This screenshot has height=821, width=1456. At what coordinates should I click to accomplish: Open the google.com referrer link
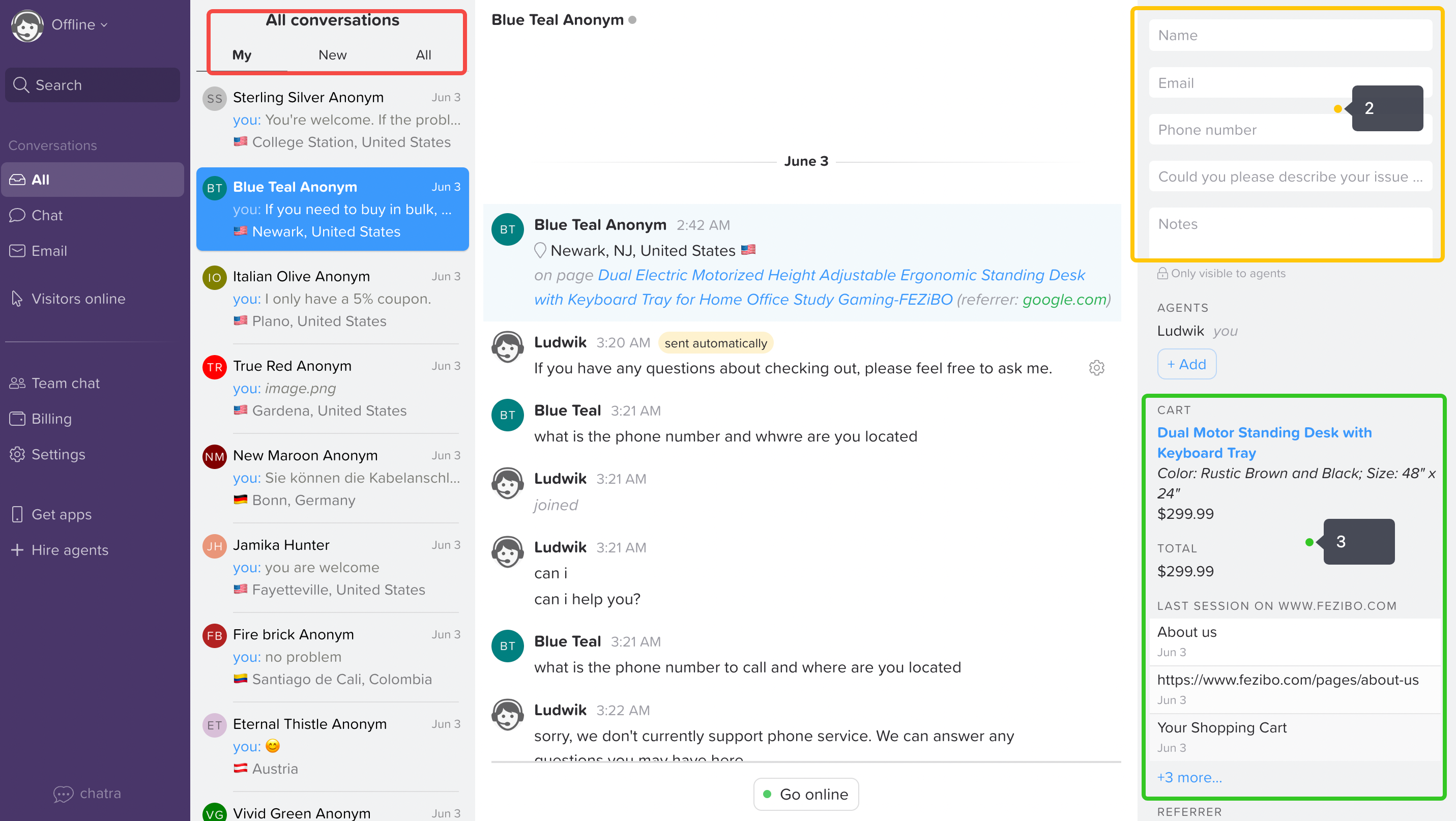[1064, 300]
